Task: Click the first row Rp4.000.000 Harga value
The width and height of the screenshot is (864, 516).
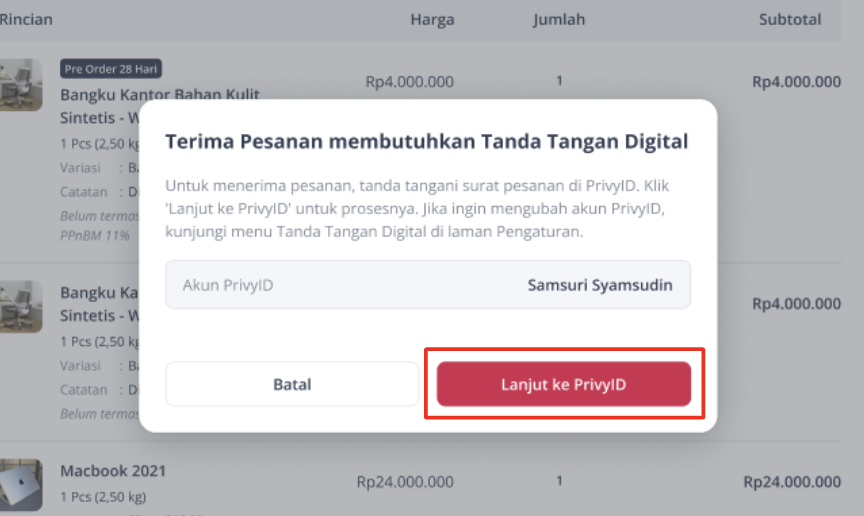Action: 409,82
